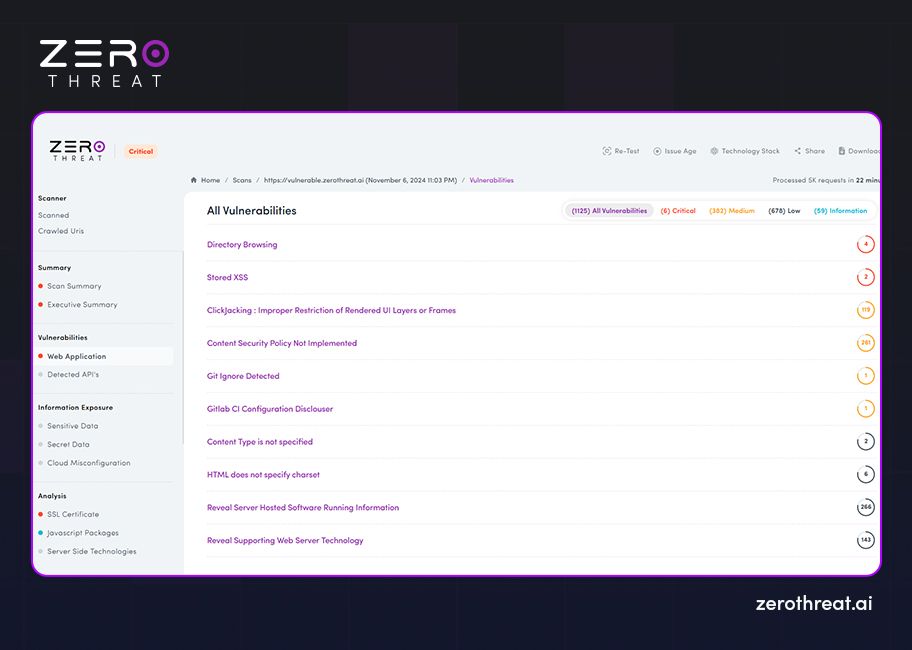Click the red status dot beside SSL Certificate
Image resolution: width=912 pixels, height=650 pixels.
point(40,514)
